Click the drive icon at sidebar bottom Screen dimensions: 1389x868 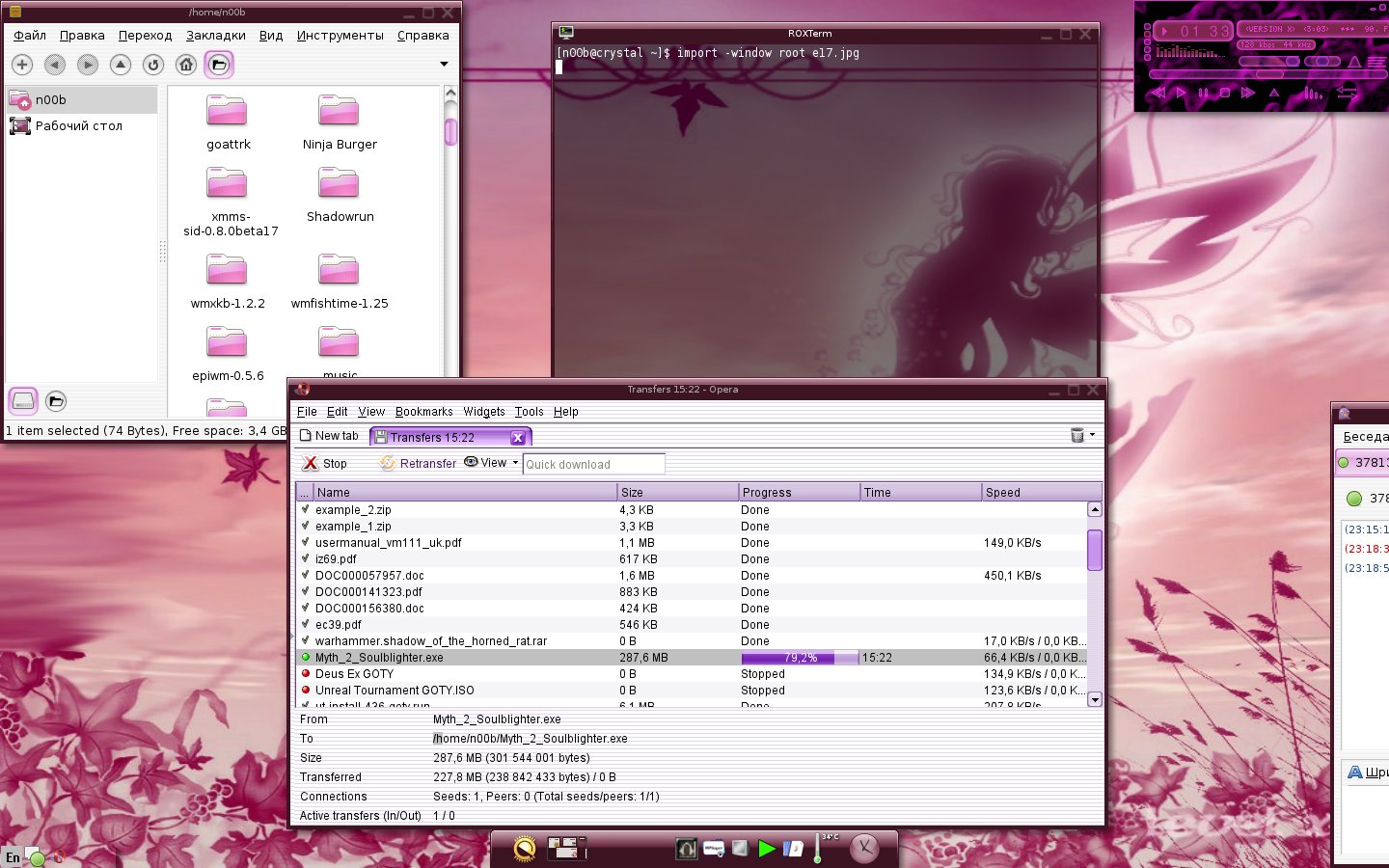tap(23, 401)
